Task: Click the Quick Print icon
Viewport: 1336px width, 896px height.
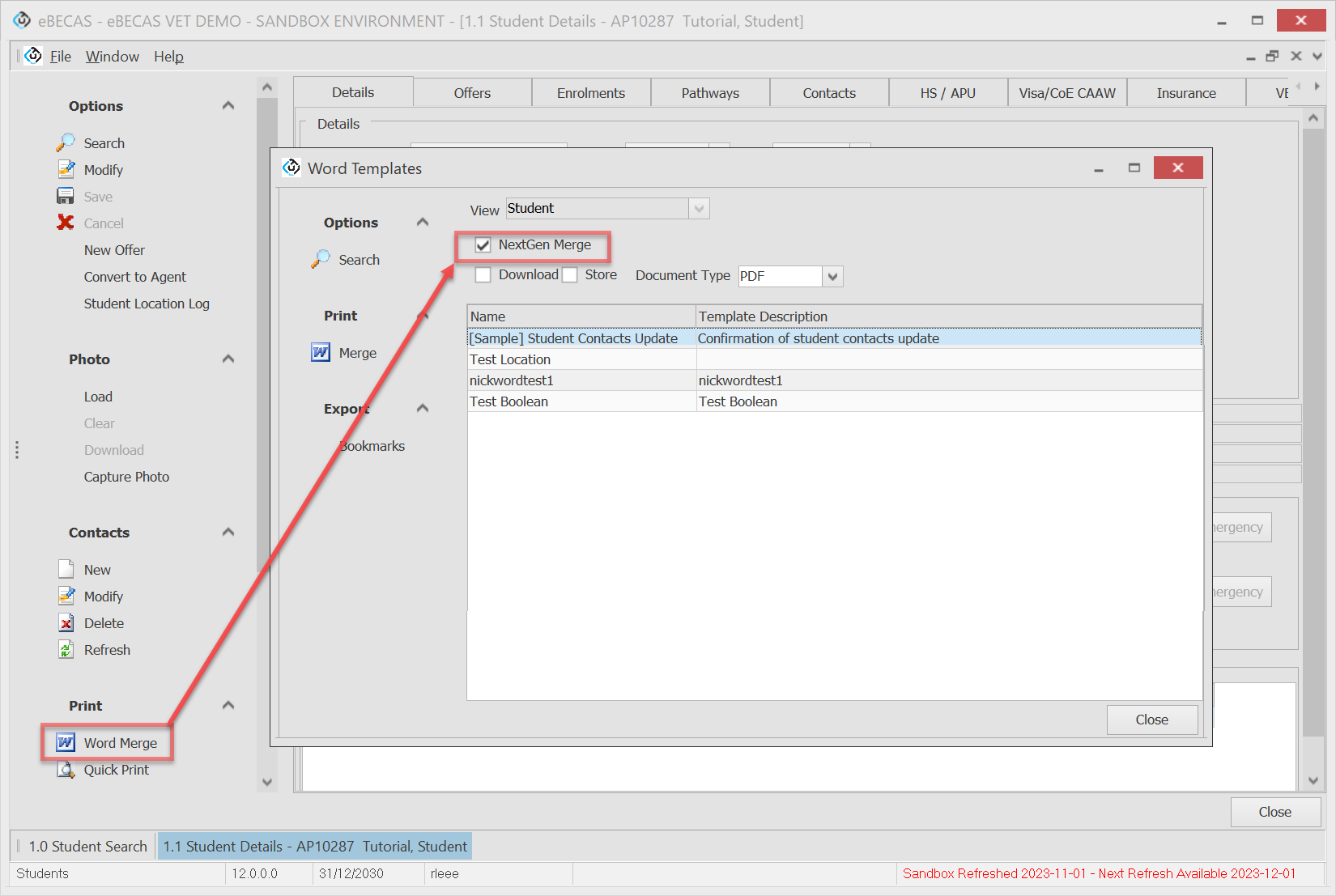Action: pos(66,770)
